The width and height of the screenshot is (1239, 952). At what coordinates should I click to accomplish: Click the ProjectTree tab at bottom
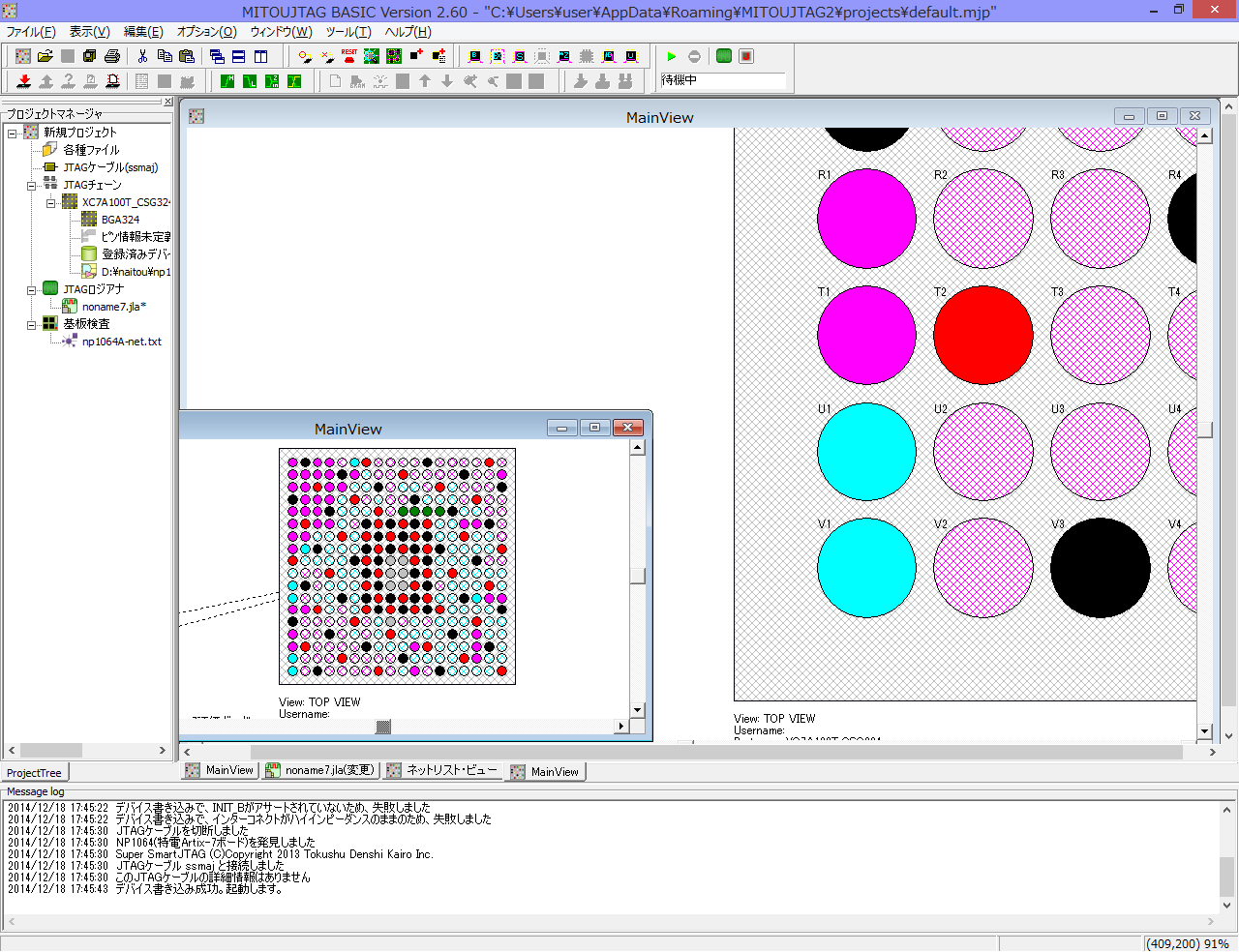[34, 773]
